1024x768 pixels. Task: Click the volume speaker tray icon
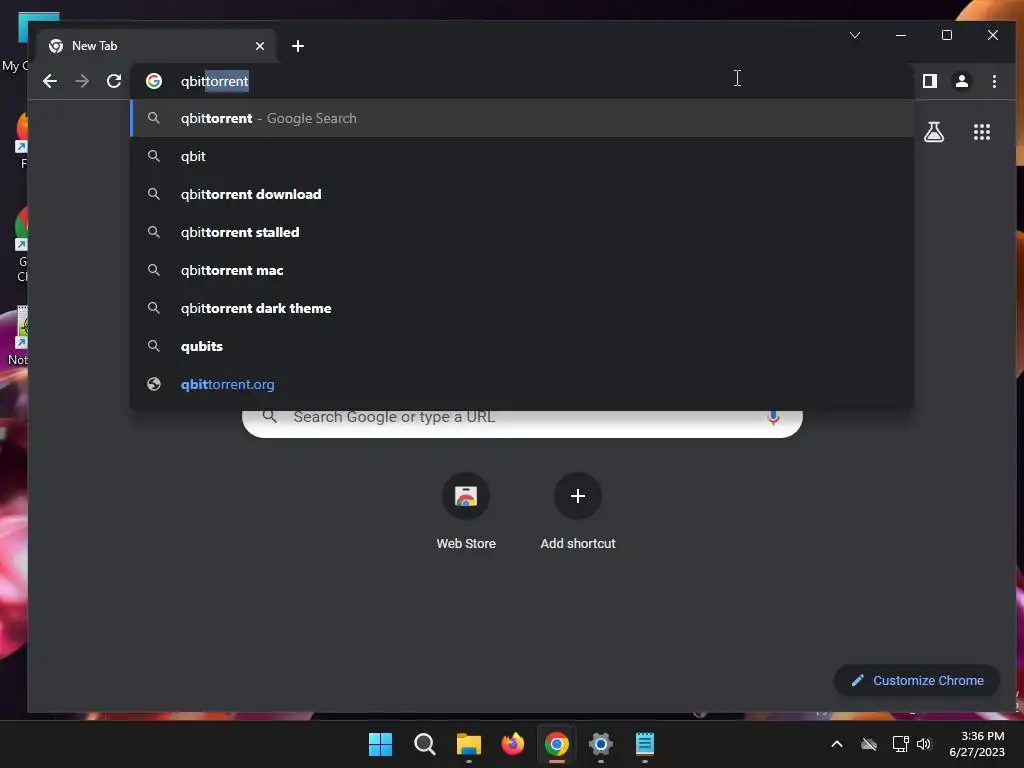pyautogui.click(x=924, y=744)
